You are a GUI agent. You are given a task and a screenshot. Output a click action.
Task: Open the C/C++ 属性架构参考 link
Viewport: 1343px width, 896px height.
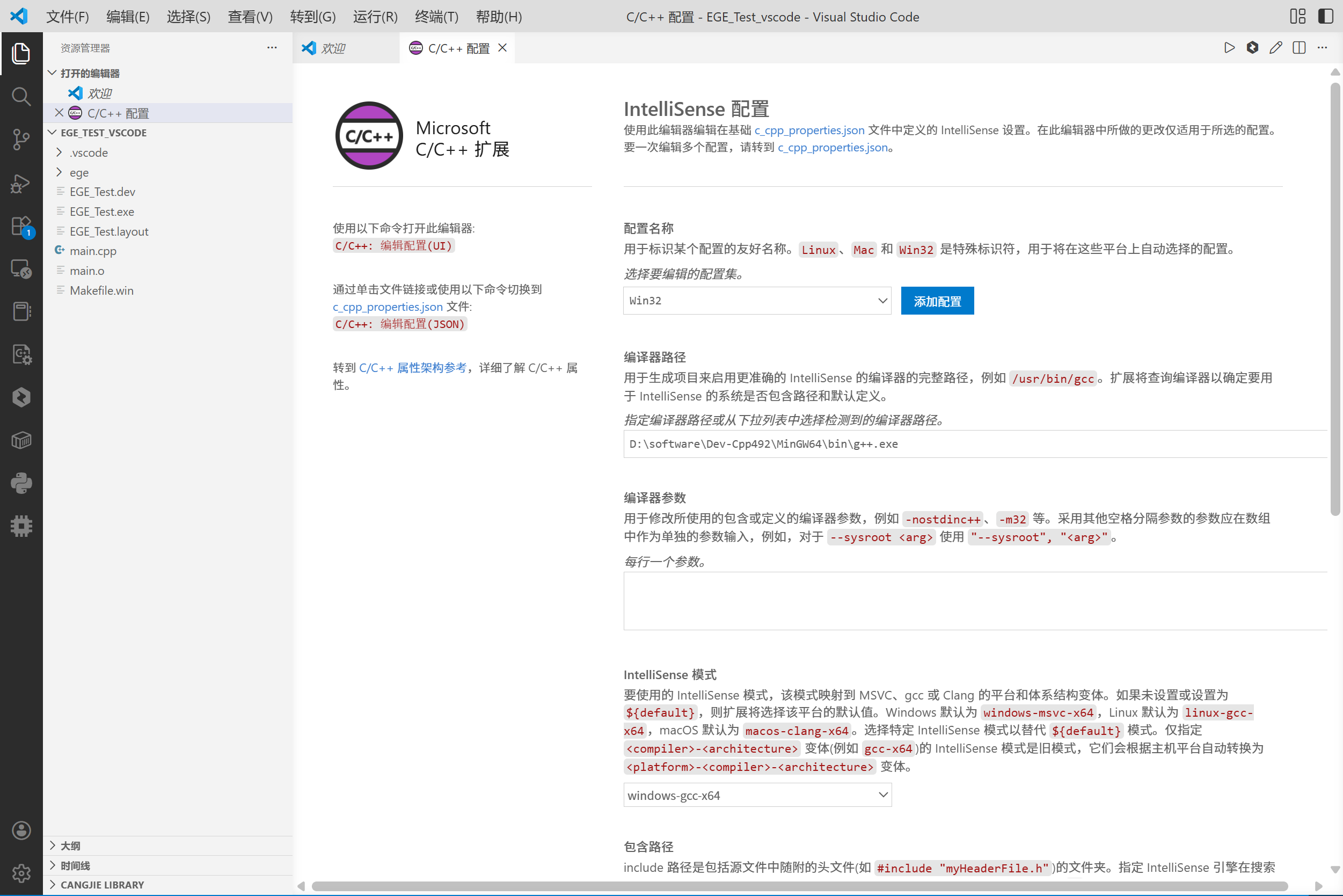412,367
